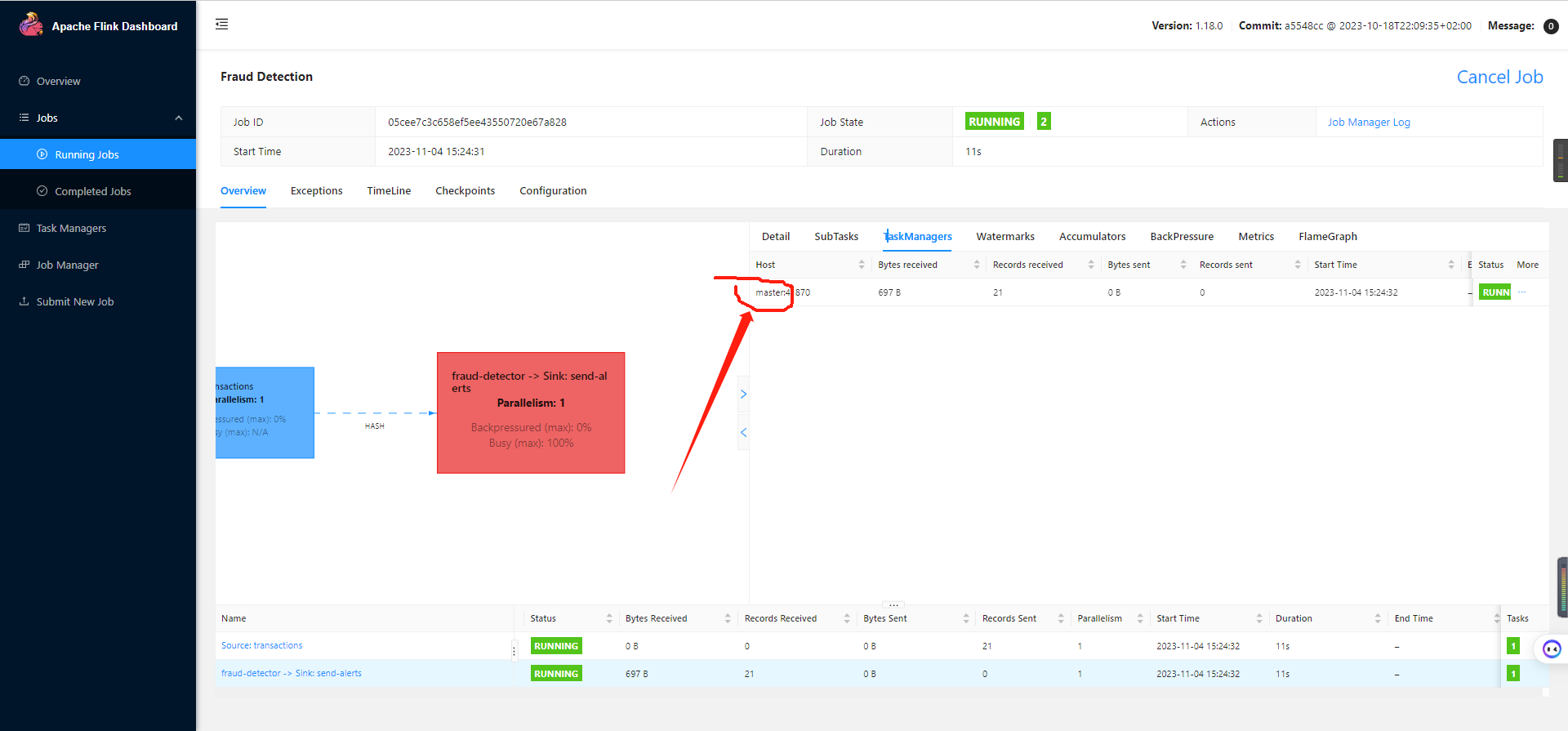Open the fraud-detector -> Sink: send-alerts link
Screen dimensions: 1568x731
coord(292,673)
